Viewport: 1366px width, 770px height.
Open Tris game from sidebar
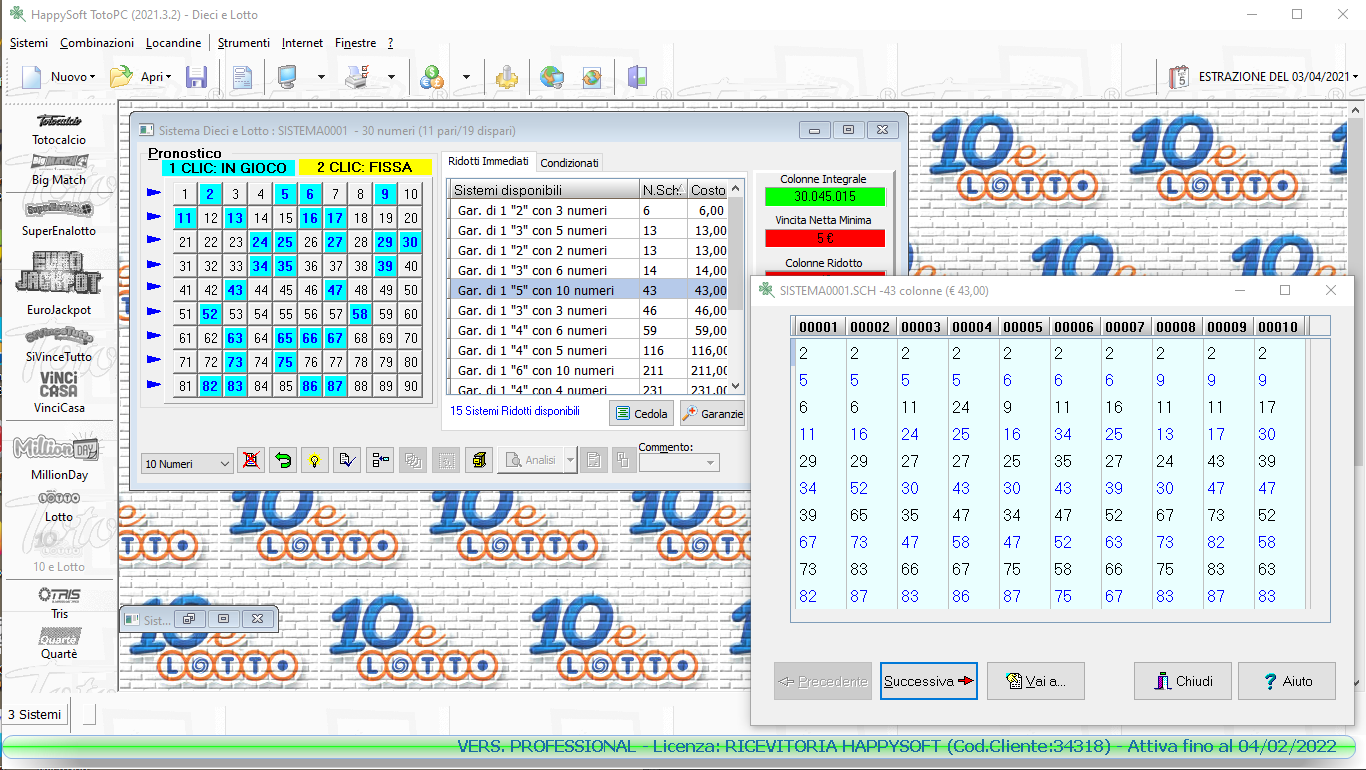pos(59,602)
